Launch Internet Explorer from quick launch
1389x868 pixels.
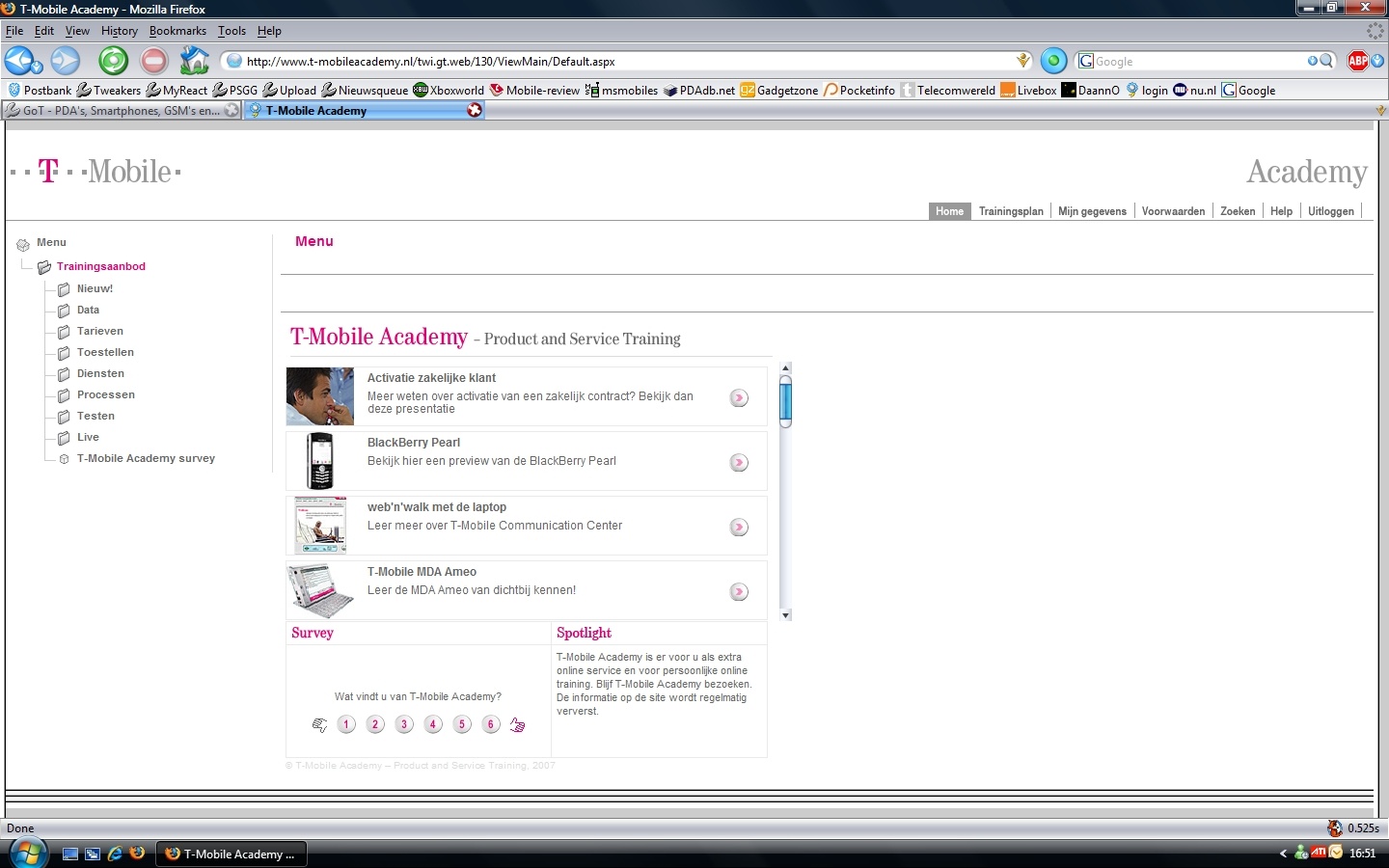point(115,854)
